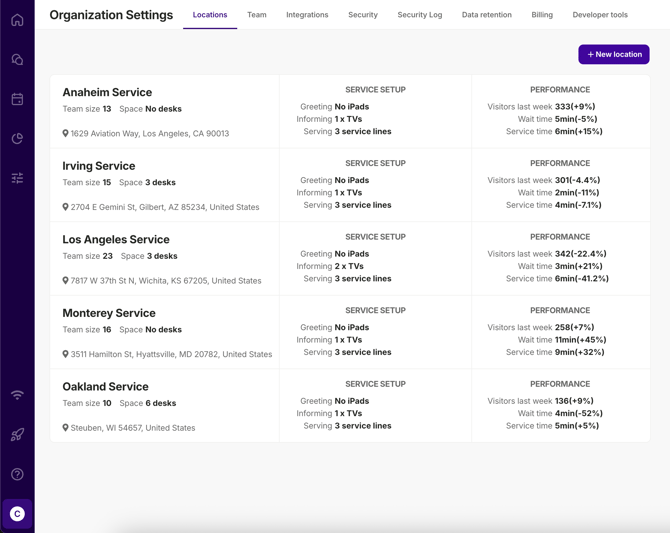Click map pin icon for Los Angeles address
Image resolution: width=670 pixels, height=533 pixels.
(65, 280)
